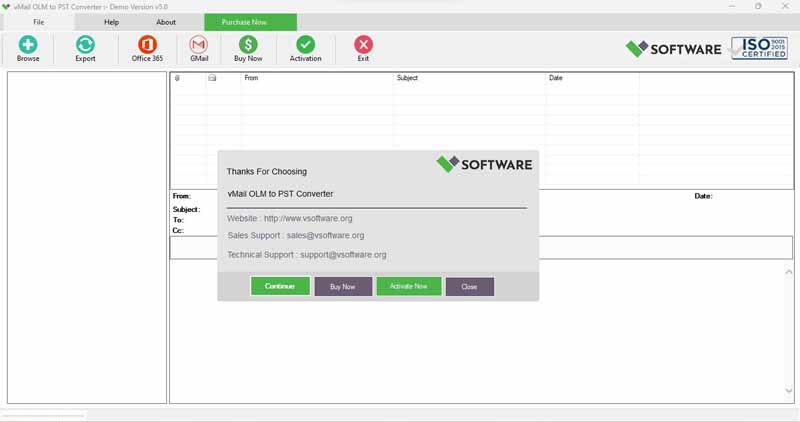Sort by the Date column header
Screen dimensions: 800x422
click(x=556, y=78)
